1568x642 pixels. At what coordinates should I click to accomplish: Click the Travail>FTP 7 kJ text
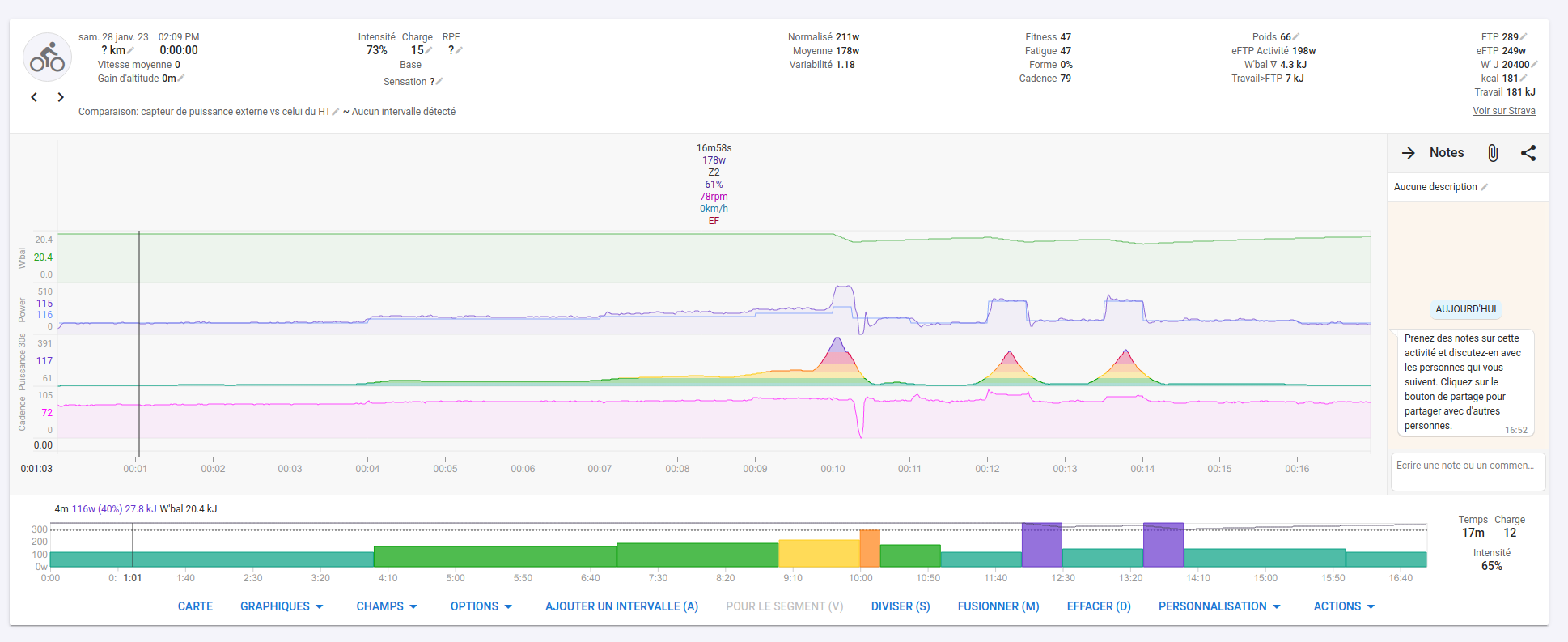pos(1268,79)
